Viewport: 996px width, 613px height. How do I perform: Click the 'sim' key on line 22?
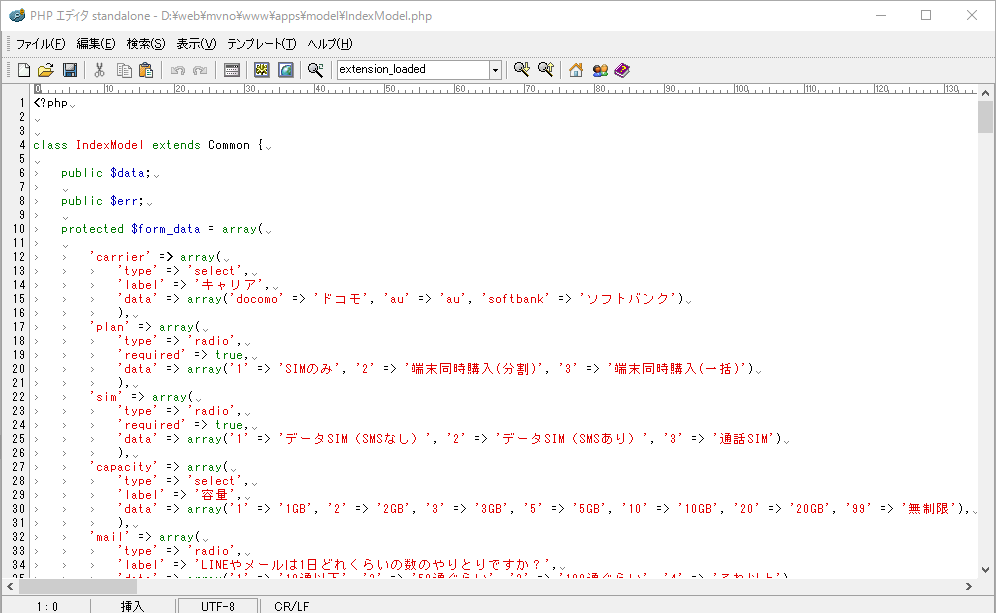point(106,396)
